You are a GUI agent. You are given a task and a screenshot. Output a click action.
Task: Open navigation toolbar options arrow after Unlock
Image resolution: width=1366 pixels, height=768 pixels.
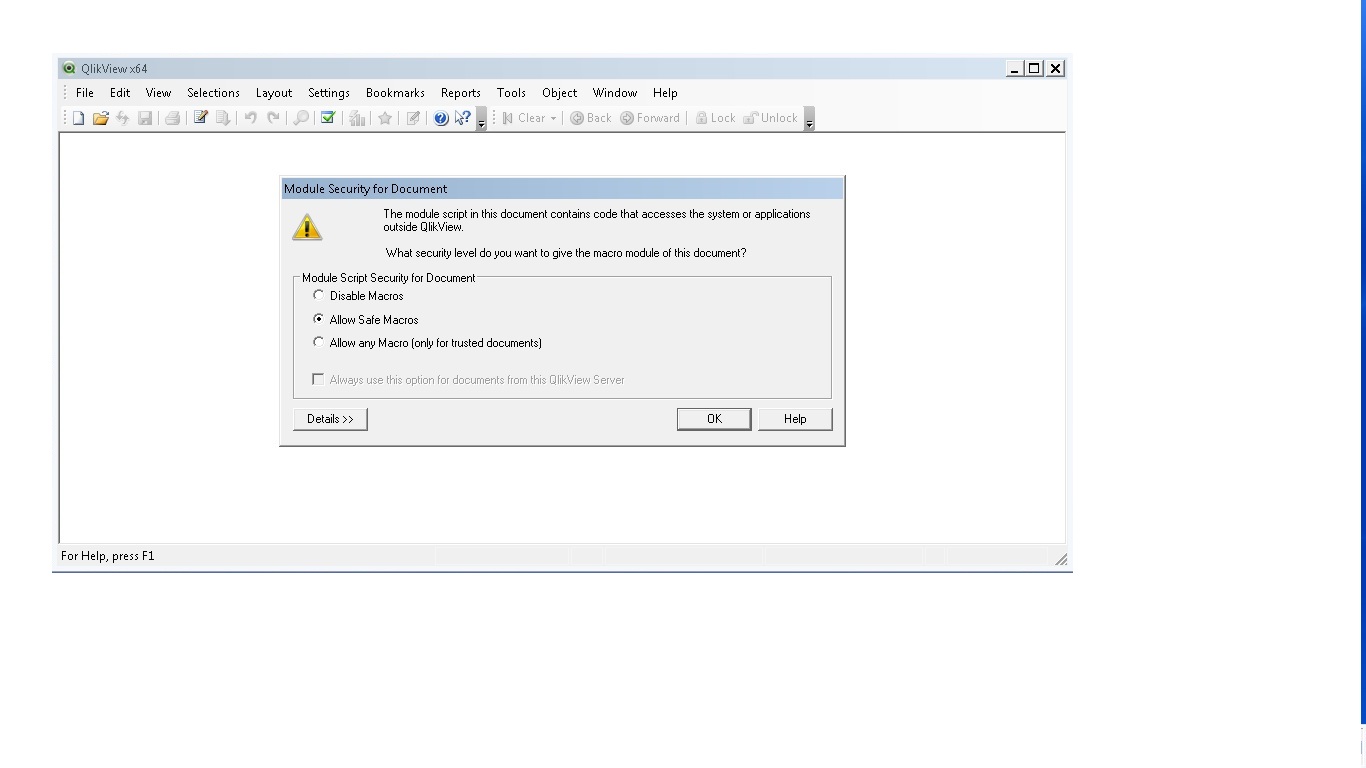tap(809, 119)
